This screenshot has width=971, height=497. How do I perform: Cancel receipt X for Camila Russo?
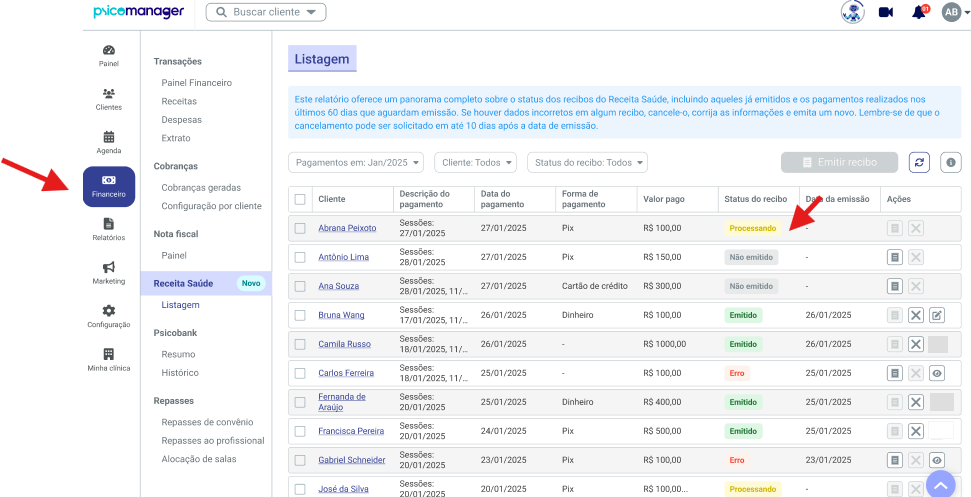coord(916,344)
